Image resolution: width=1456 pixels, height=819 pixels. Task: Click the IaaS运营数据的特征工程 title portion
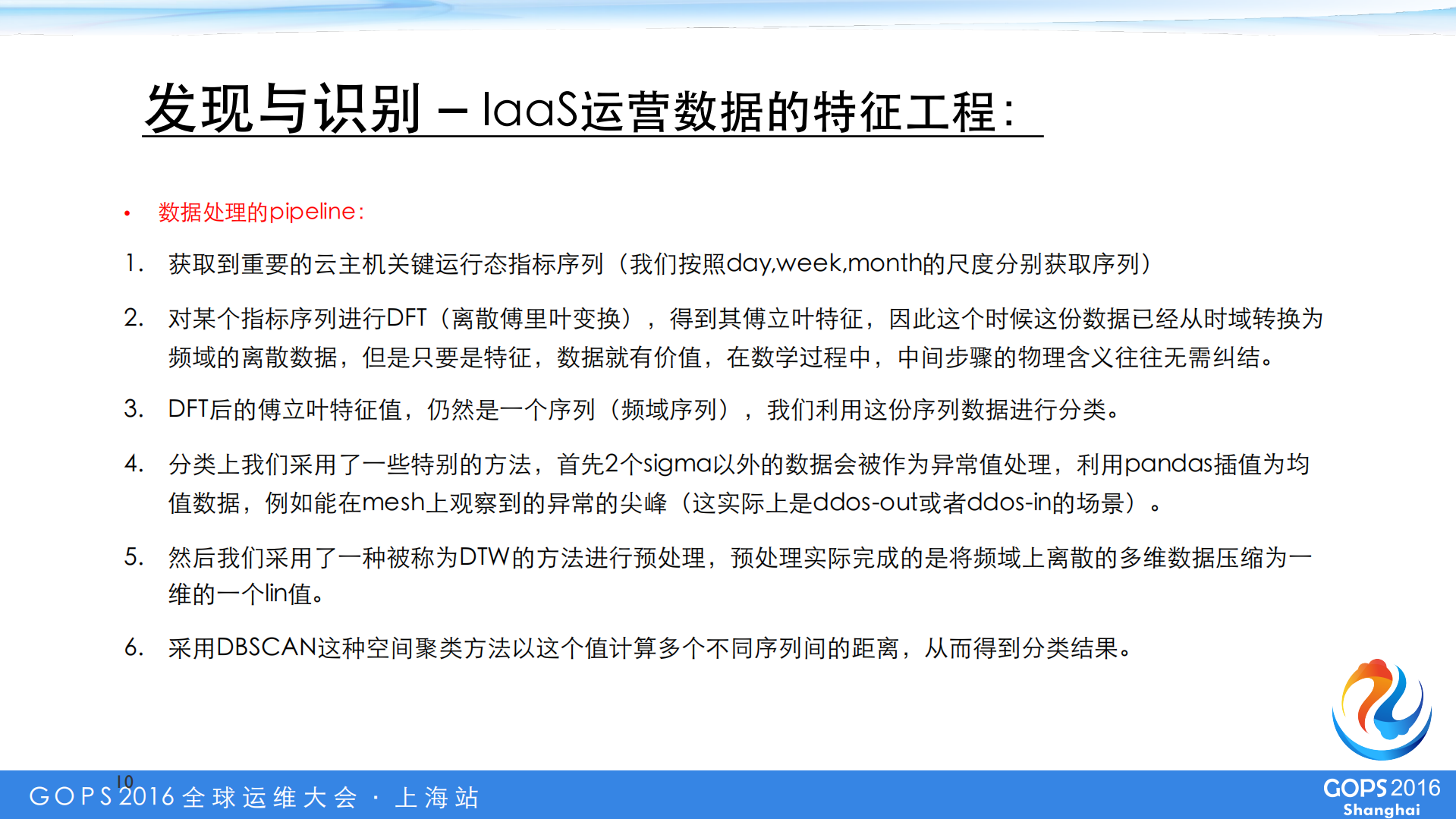coord(759,110)
